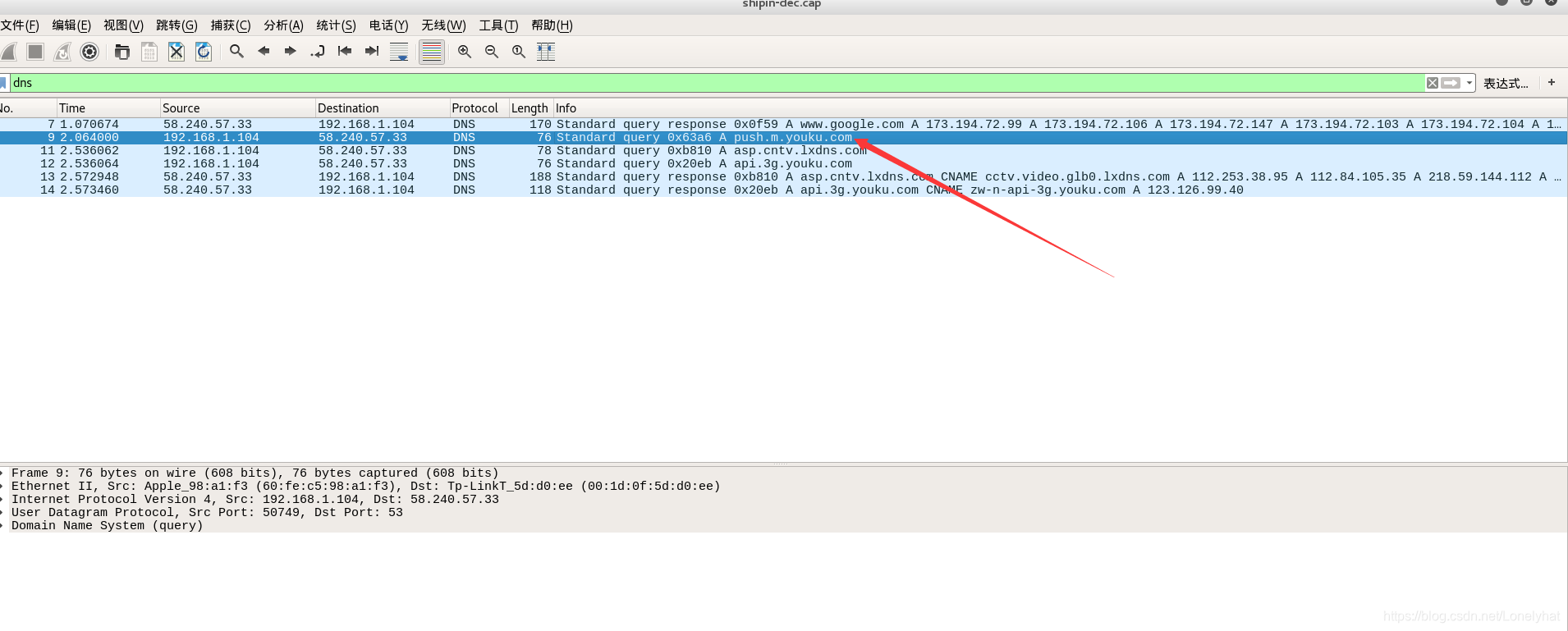Open the 编辑(E) menu
1568x631 pixels.
point(71,25)
